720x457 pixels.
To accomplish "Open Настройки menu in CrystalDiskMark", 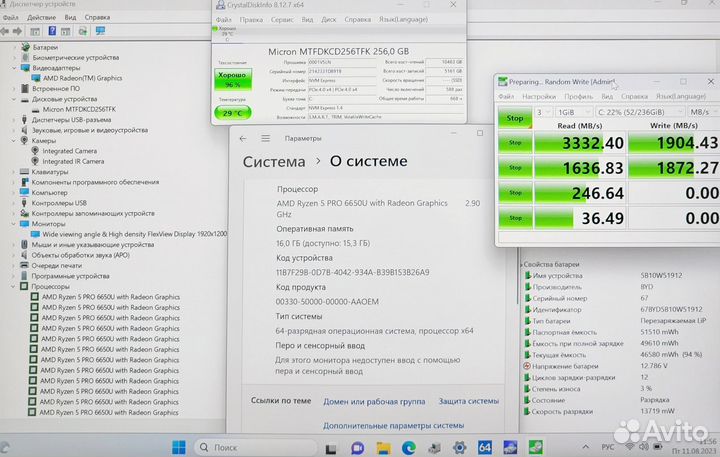I will pos(539,96).
